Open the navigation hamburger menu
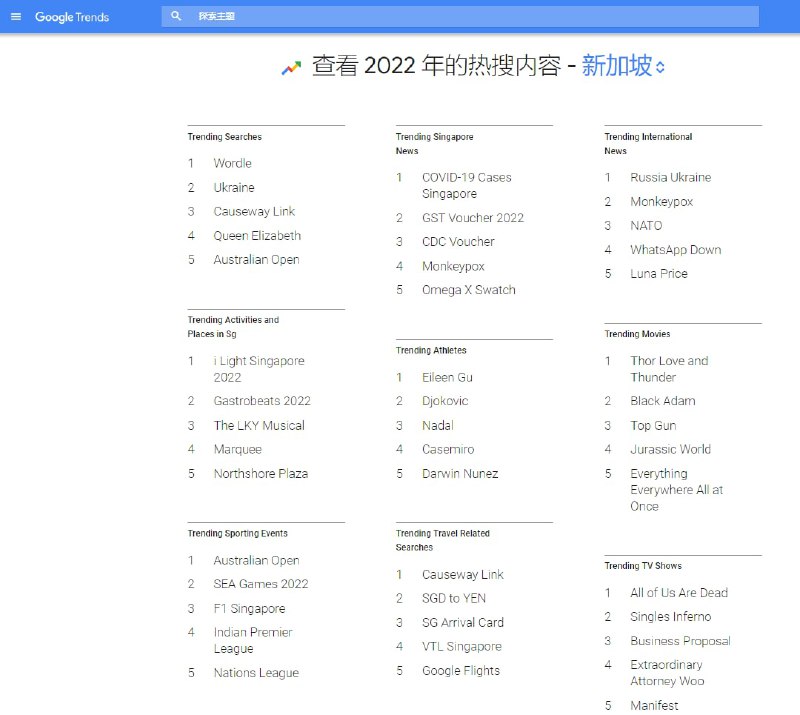The height and width of the screenshot is (715, 800). click(x=15, y=17)
